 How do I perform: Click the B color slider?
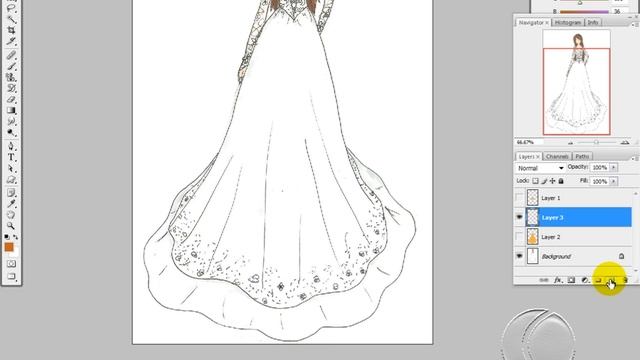click(x=584, y=11)
